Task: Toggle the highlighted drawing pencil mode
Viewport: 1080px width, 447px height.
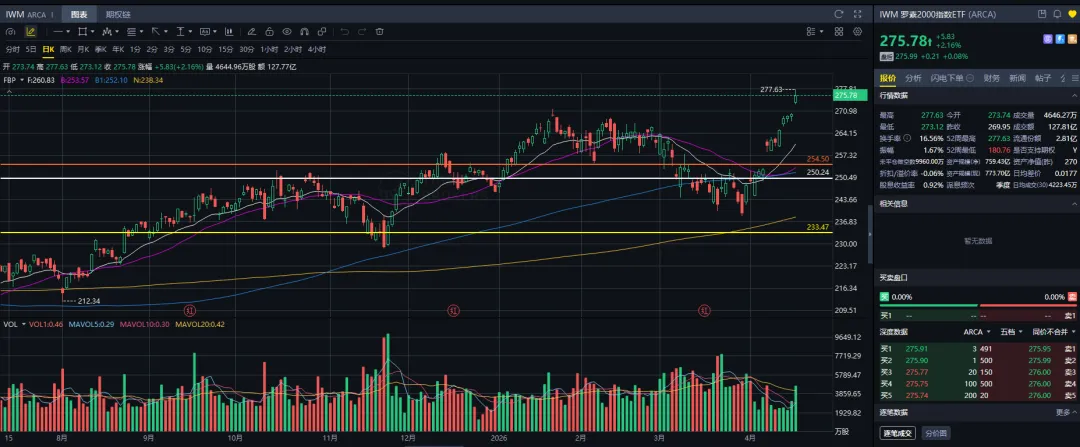Action: click(31, 31)
